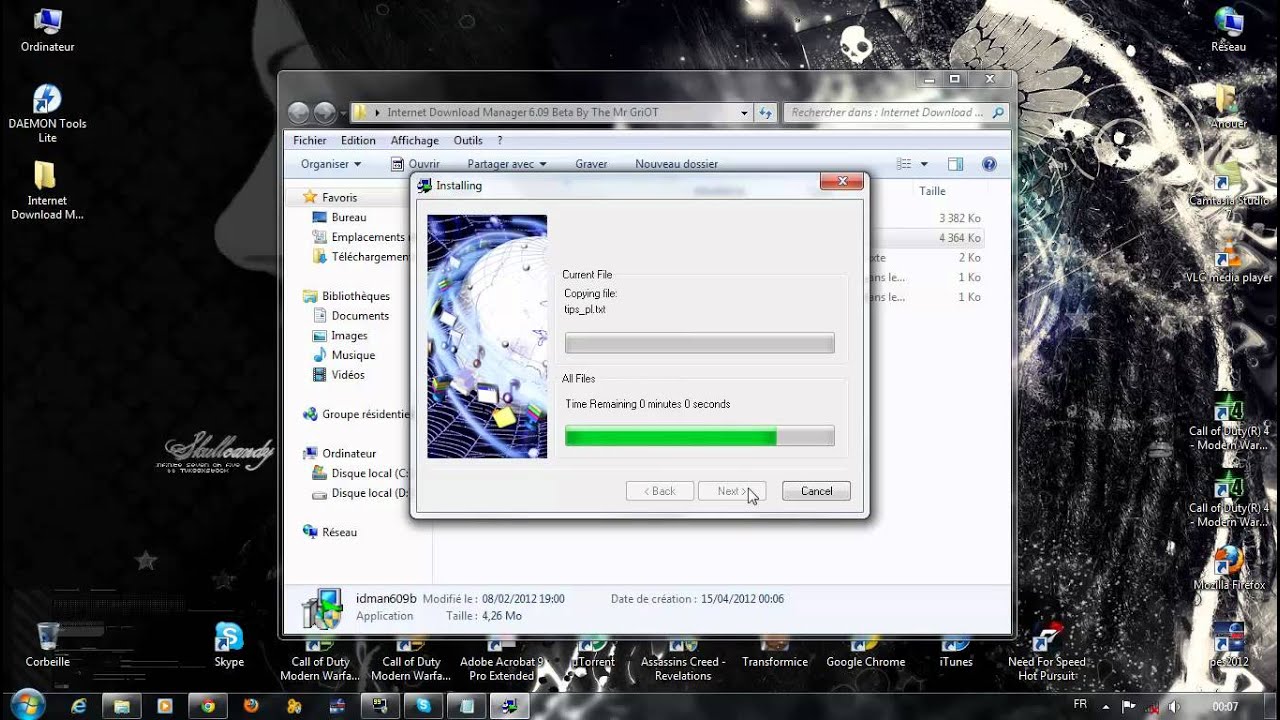Show hidden system tray icons
Screen dimensions: 1280x720
coord(1108,706)
